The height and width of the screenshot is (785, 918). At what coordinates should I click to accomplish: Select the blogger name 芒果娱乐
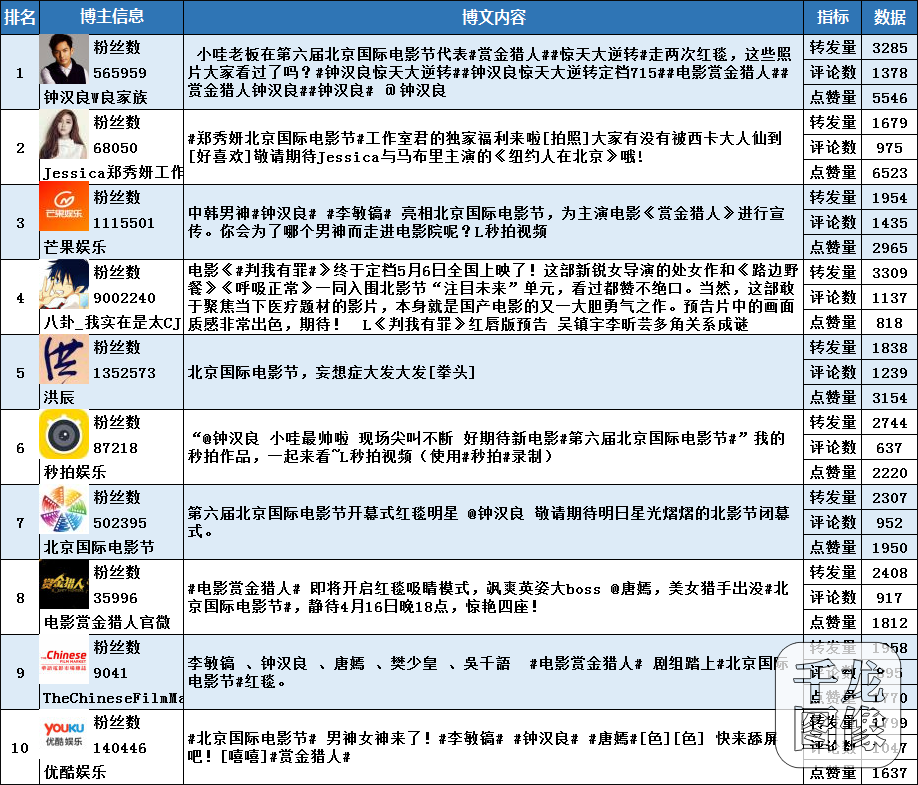click(74, 247)
